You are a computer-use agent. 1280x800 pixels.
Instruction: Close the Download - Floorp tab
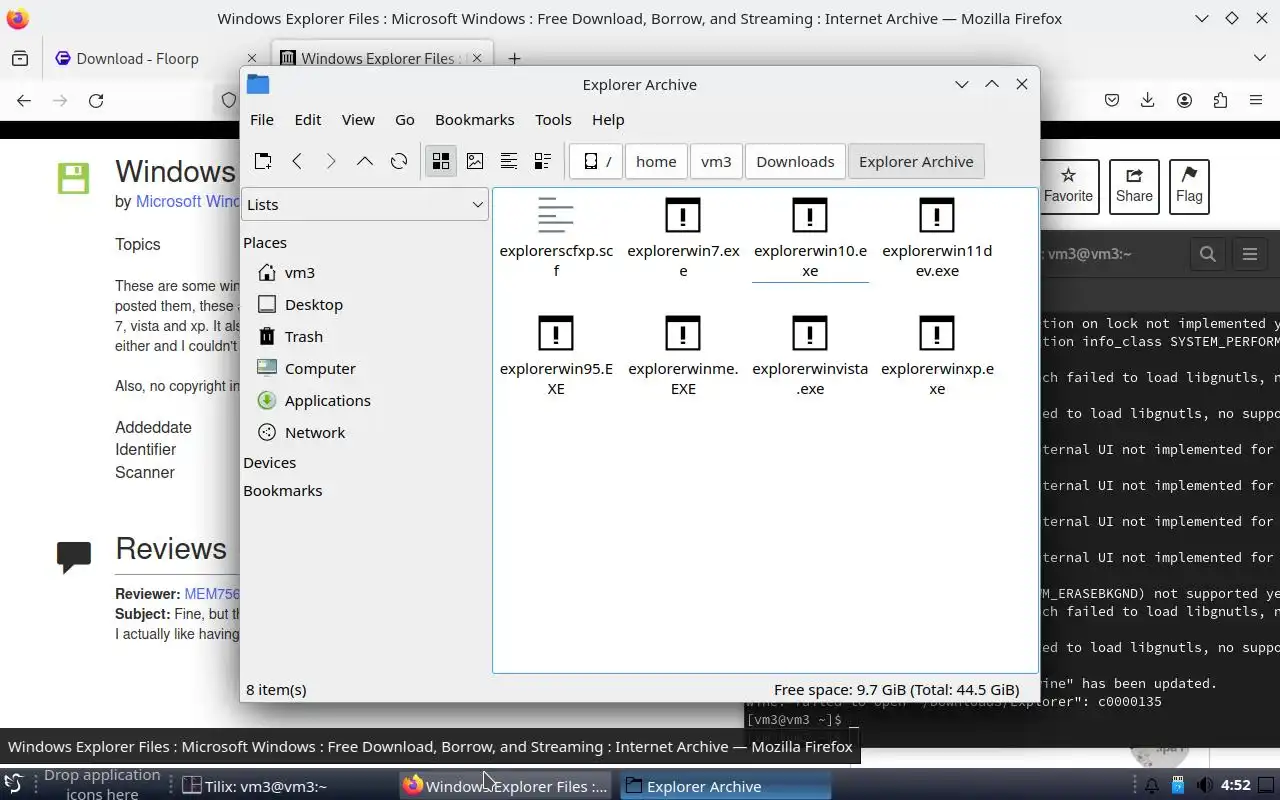click(252, 58)
